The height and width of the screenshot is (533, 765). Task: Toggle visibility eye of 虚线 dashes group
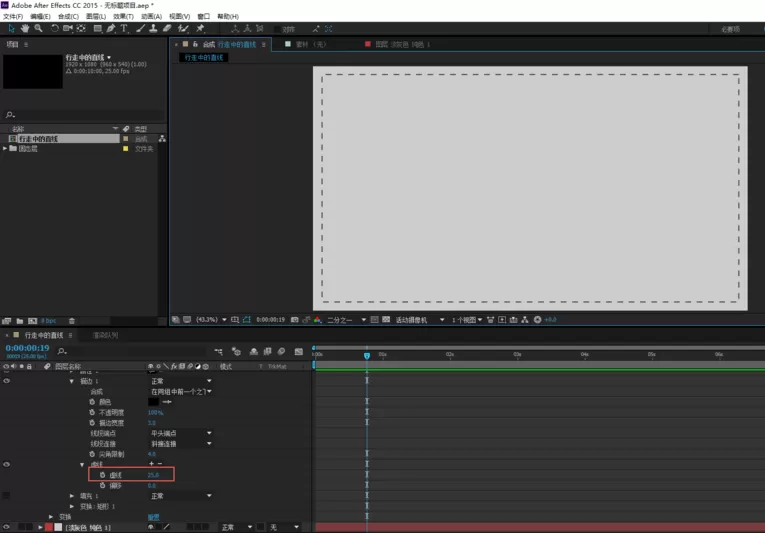(6, 464)
